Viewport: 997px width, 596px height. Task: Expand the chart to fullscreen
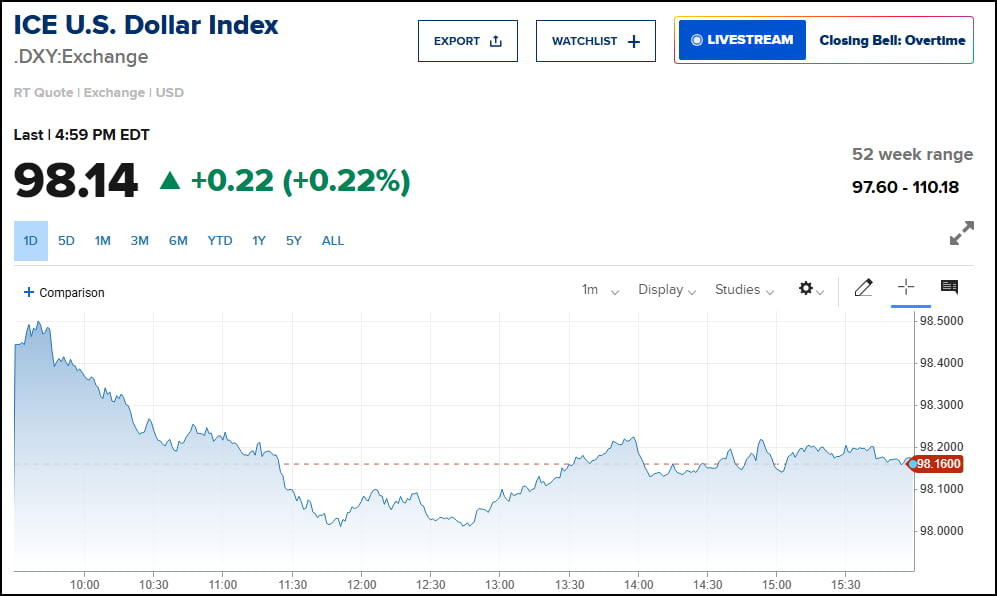pyautogui.click(x=961, y=233)
